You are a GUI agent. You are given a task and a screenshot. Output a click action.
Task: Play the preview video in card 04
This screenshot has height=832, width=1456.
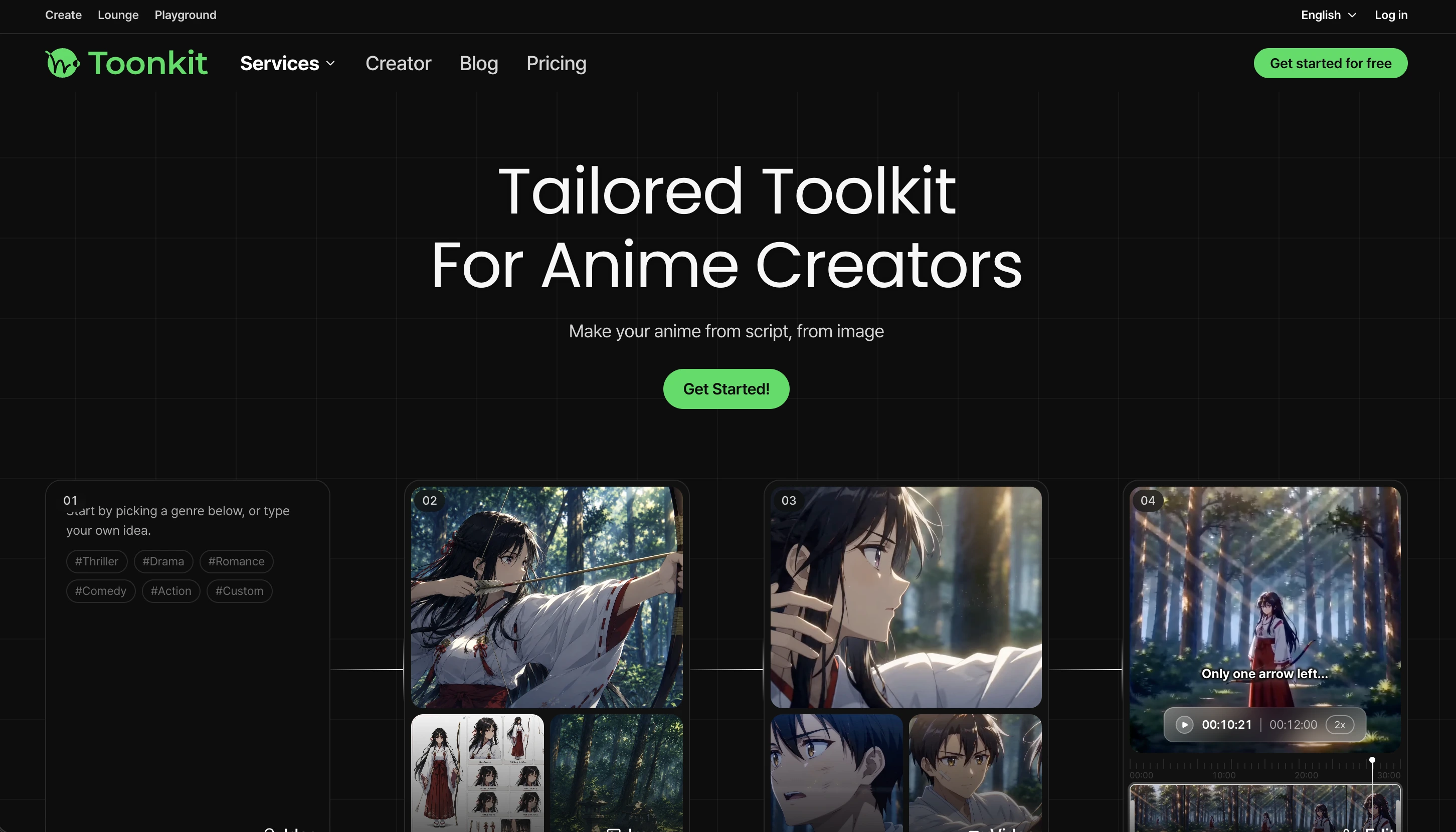pos(1184,725)
